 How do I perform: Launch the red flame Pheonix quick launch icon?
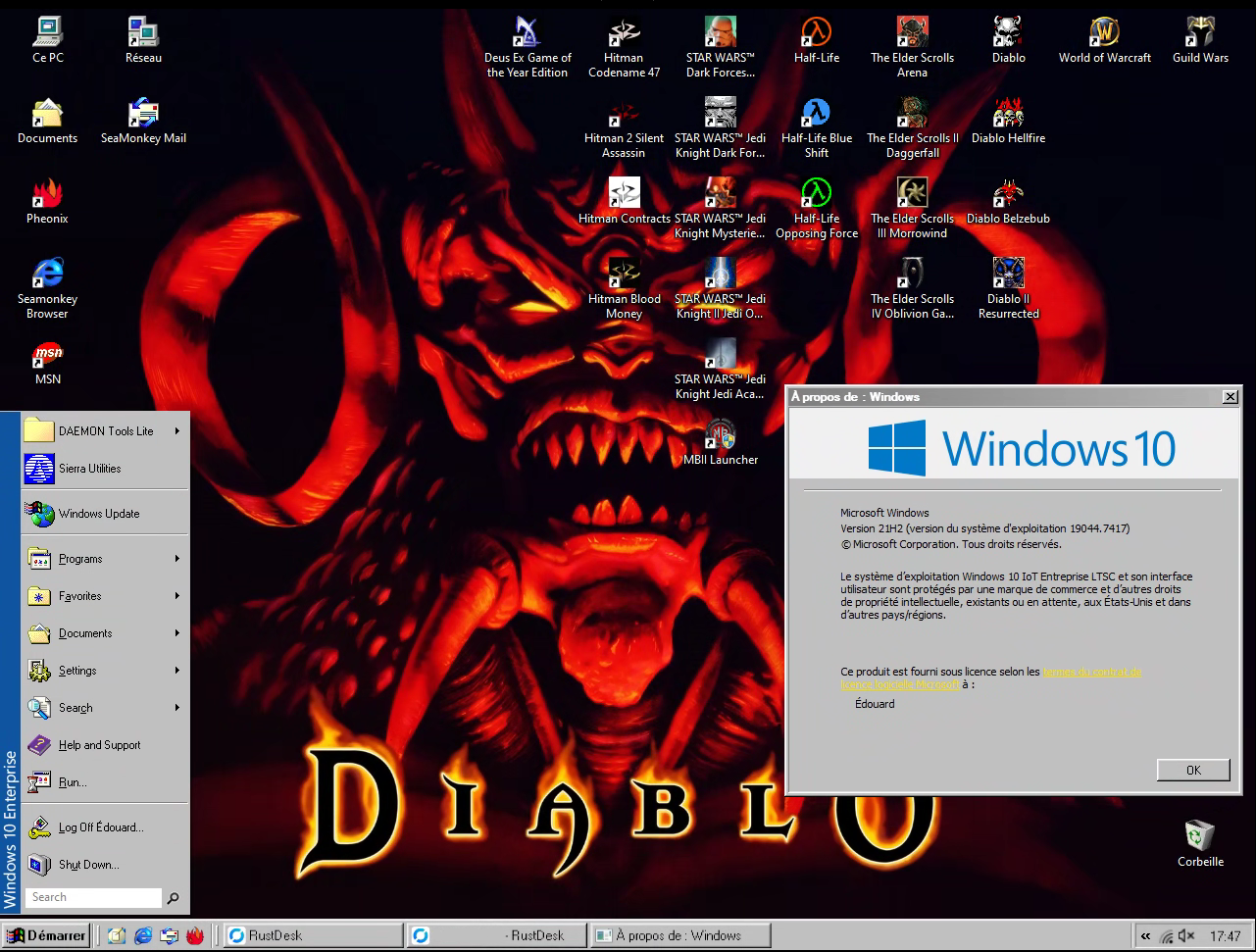(194, 935)
